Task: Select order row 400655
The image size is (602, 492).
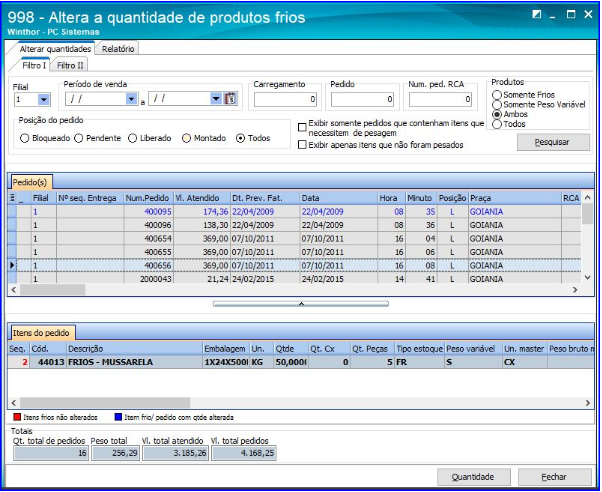Action: click(x=294, y=252)
